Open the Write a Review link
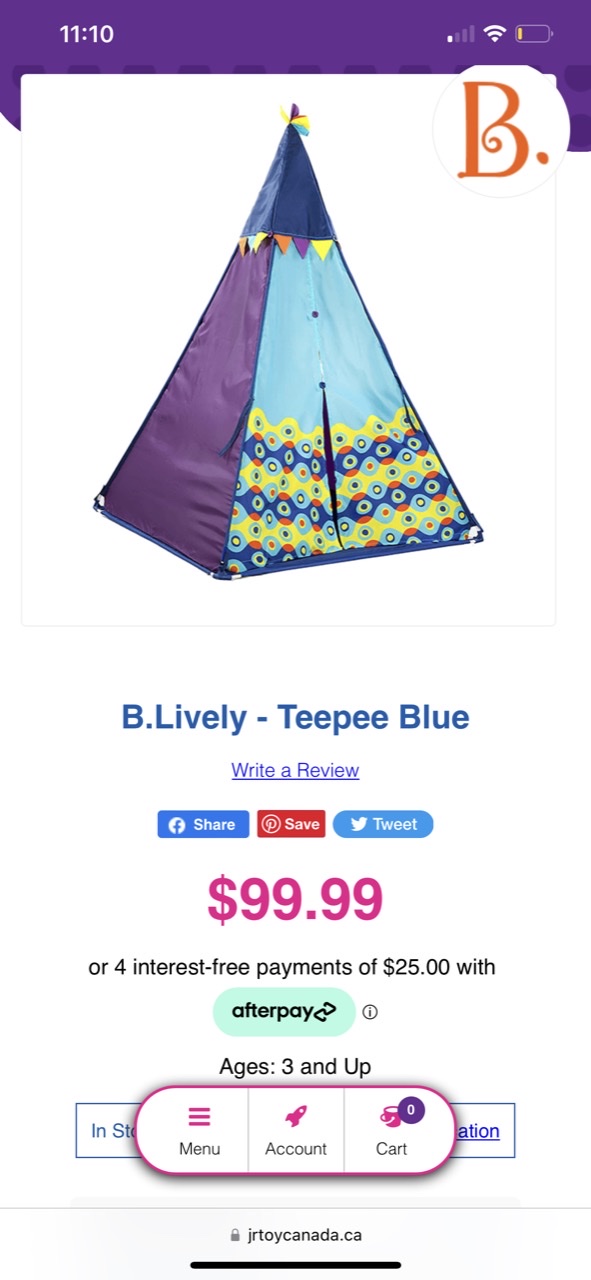Viewport: 591px width, 1280px height. 295,770
